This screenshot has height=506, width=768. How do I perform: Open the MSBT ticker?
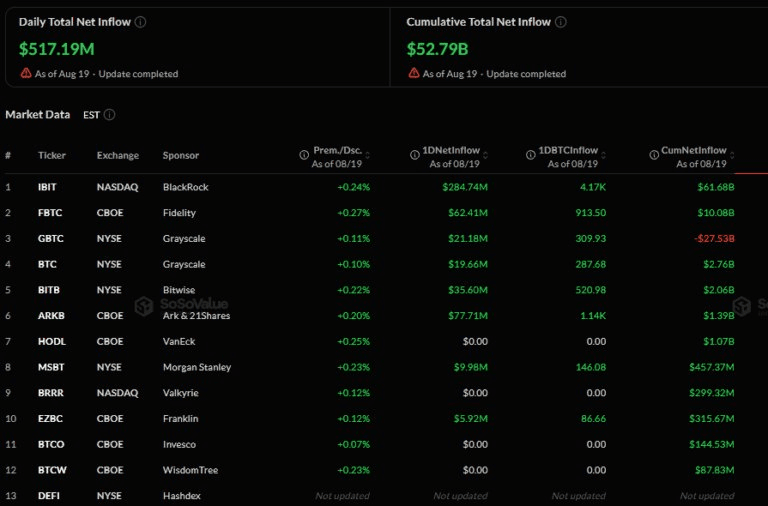[x=51, y=367]
